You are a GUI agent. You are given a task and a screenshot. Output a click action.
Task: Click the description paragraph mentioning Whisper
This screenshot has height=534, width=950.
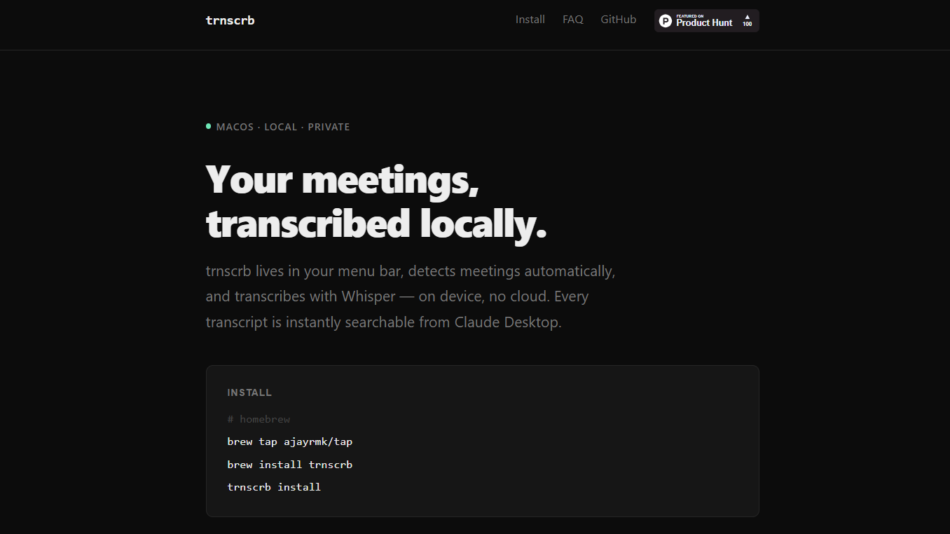[410, 296]
